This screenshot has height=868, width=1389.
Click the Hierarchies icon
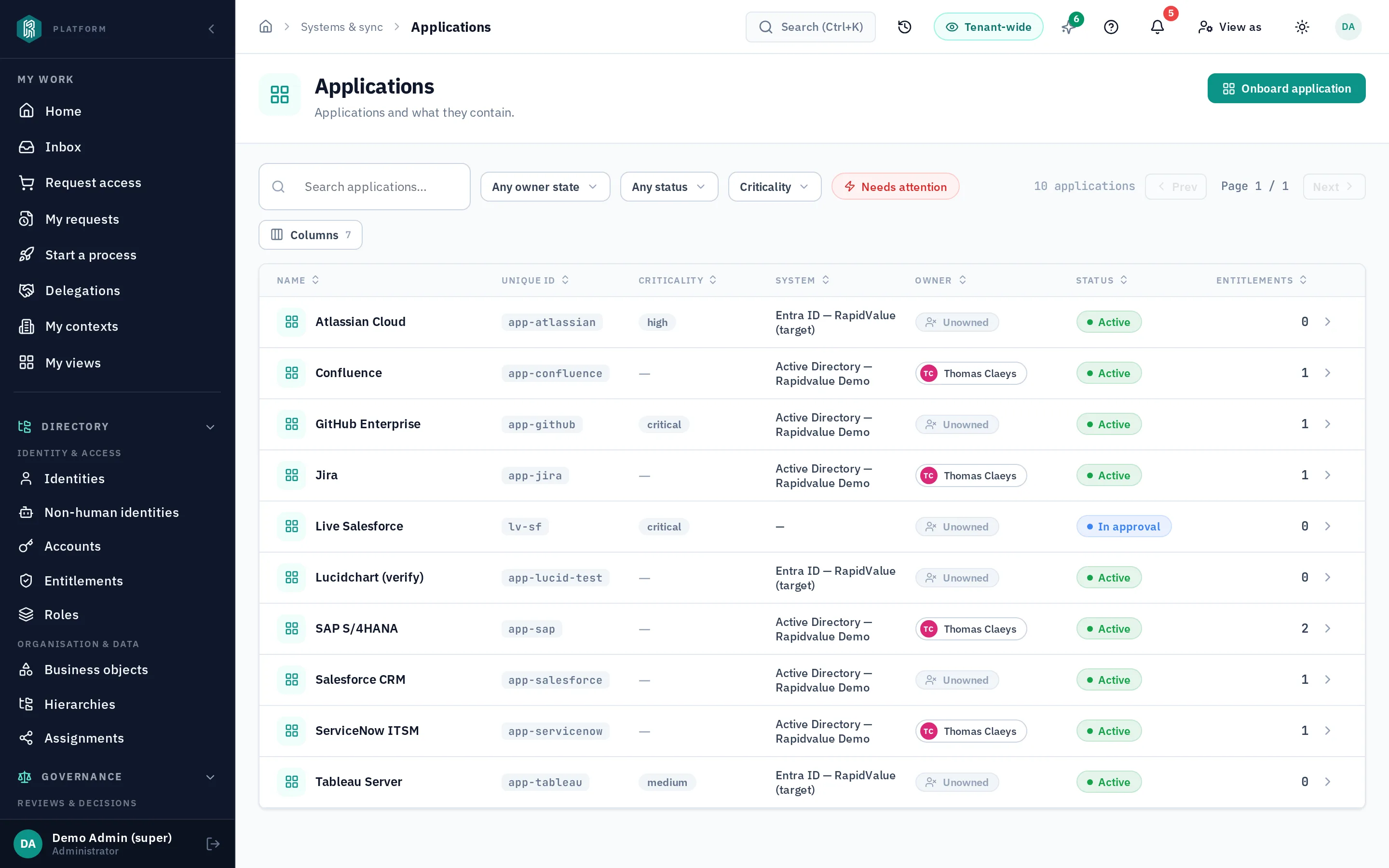click(26, 704)
